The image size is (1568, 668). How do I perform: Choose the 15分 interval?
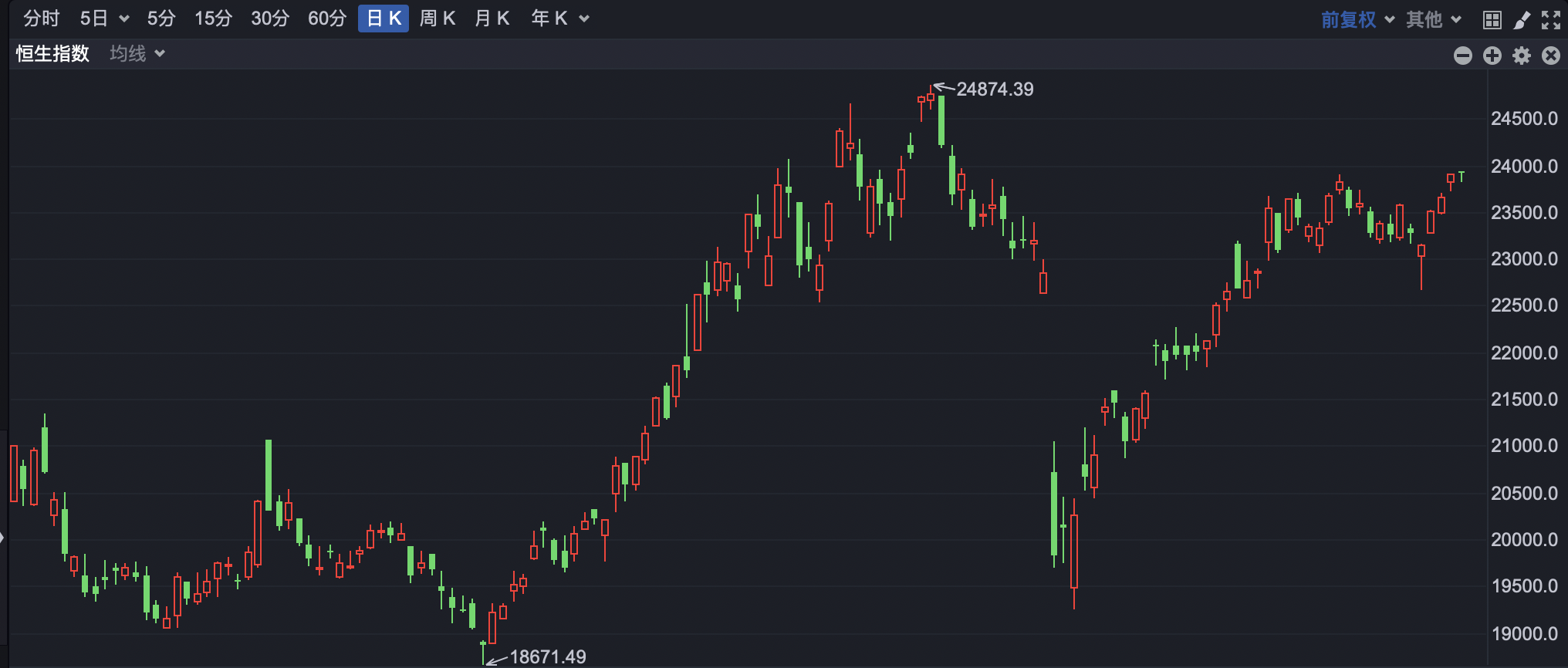point(213,19)
